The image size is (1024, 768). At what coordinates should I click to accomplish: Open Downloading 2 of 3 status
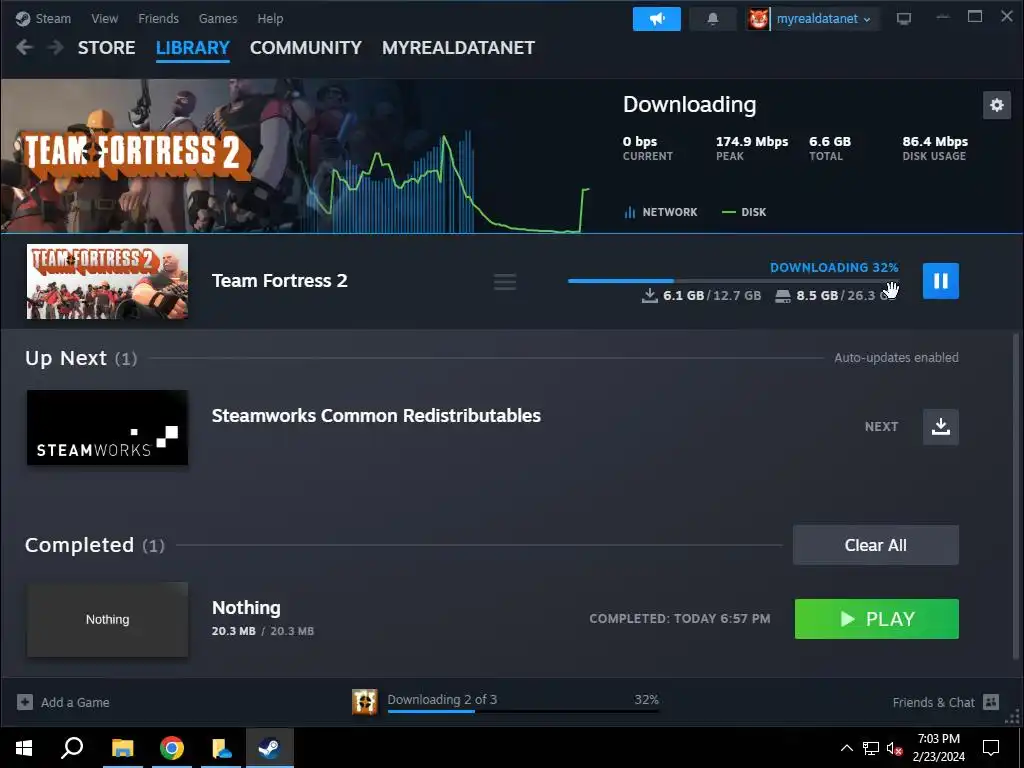click(442, 699)
